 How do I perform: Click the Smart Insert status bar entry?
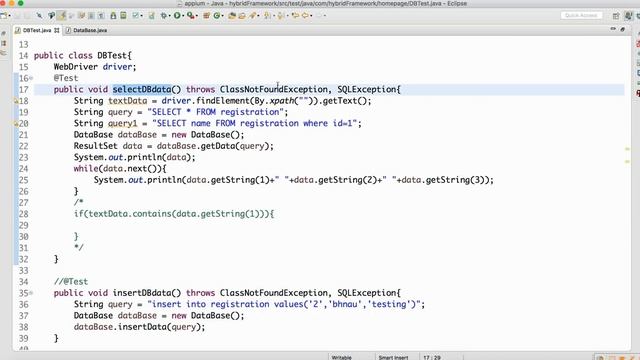point(393,357)
